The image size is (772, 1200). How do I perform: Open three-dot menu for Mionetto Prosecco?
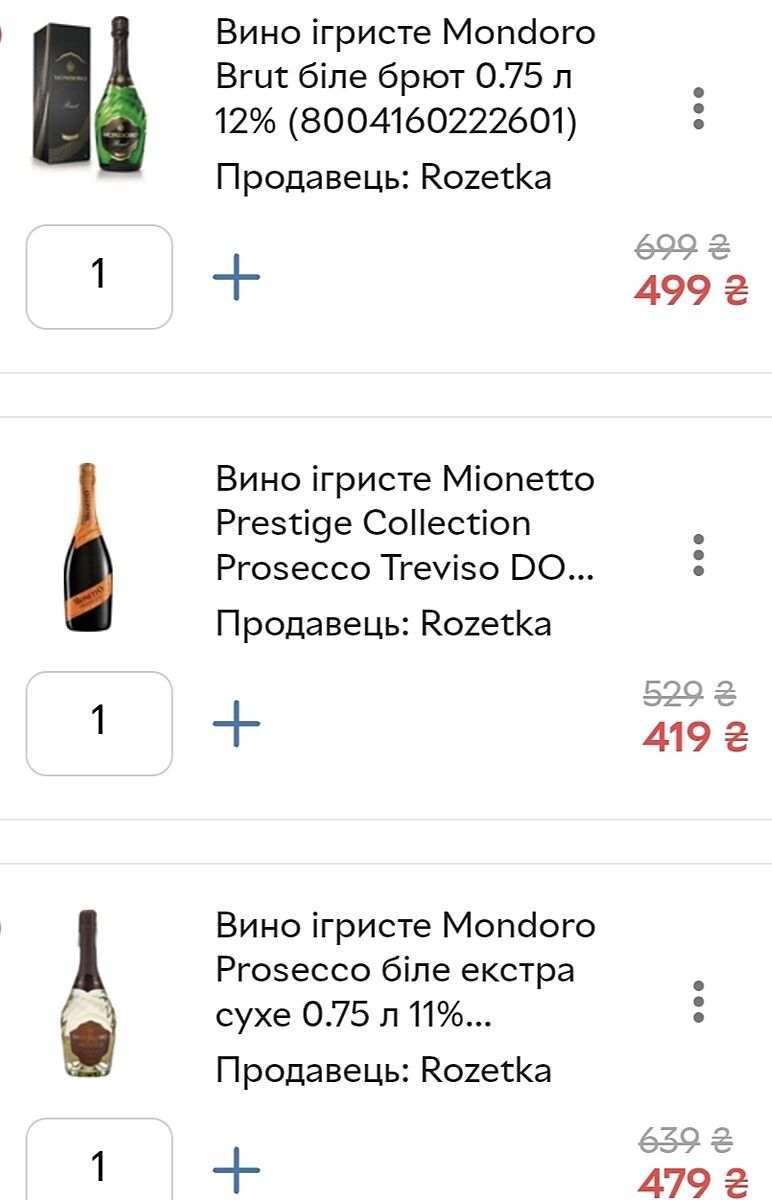coord(698,555)
